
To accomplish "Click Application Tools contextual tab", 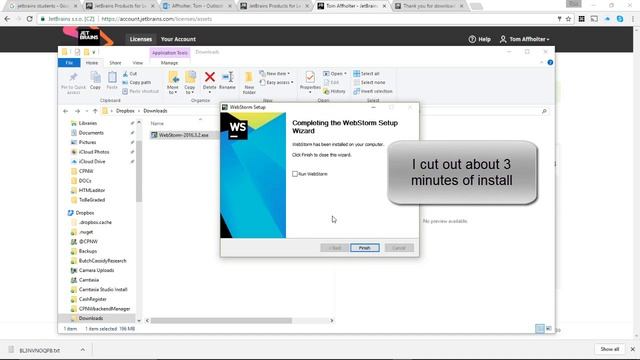I will pos(170,53).
